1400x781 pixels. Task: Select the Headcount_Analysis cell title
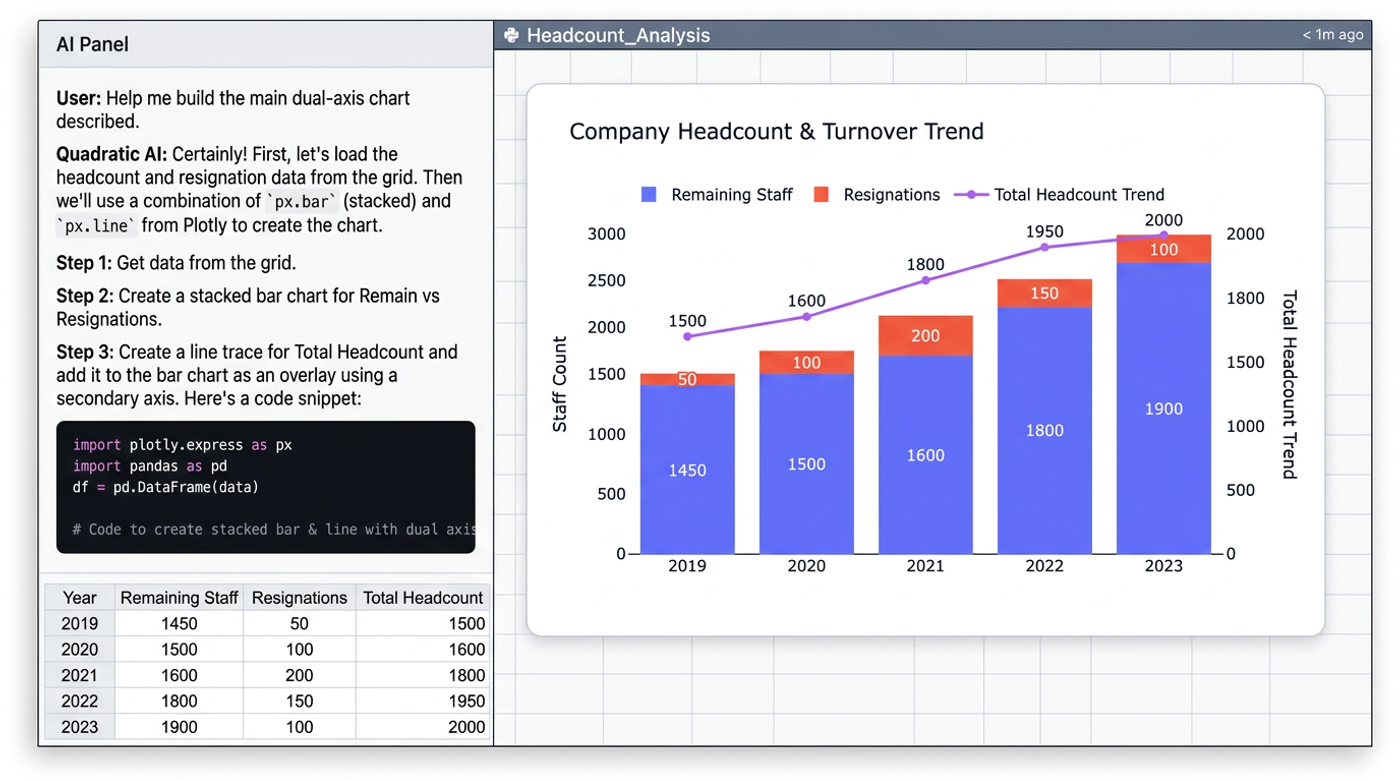point(618,35)
